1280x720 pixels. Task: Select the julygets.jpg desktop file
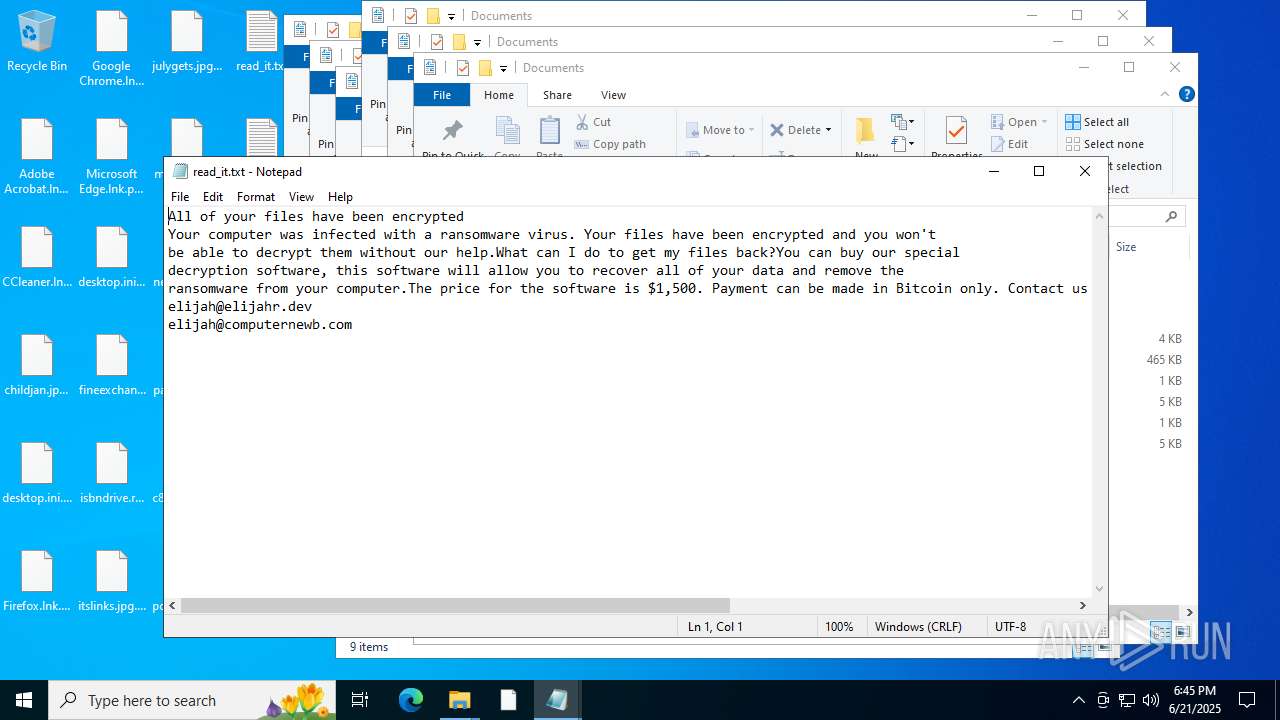pos(187,42)
